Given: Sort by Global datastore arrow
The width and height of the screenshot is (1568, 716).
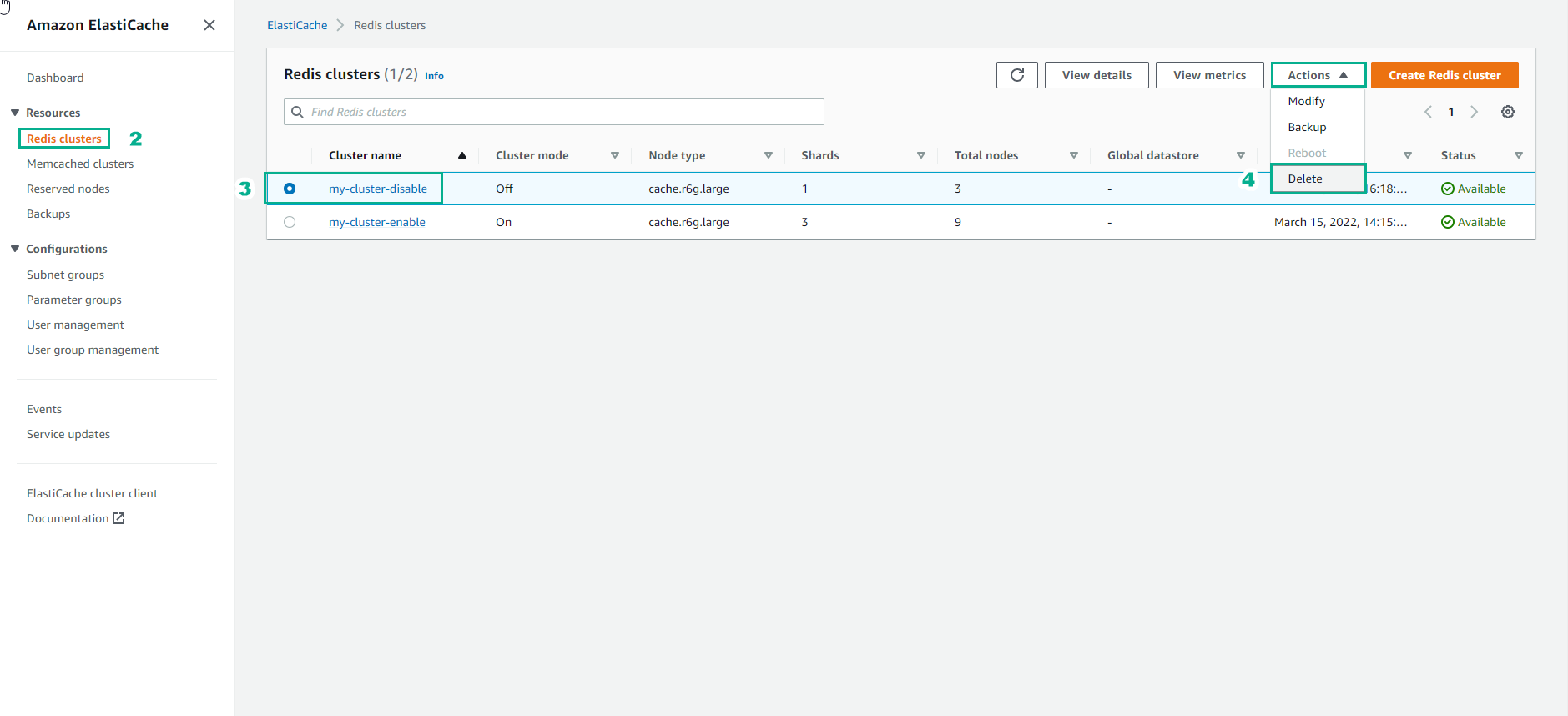Looking at the screenshot, I should coord(1241,155).
